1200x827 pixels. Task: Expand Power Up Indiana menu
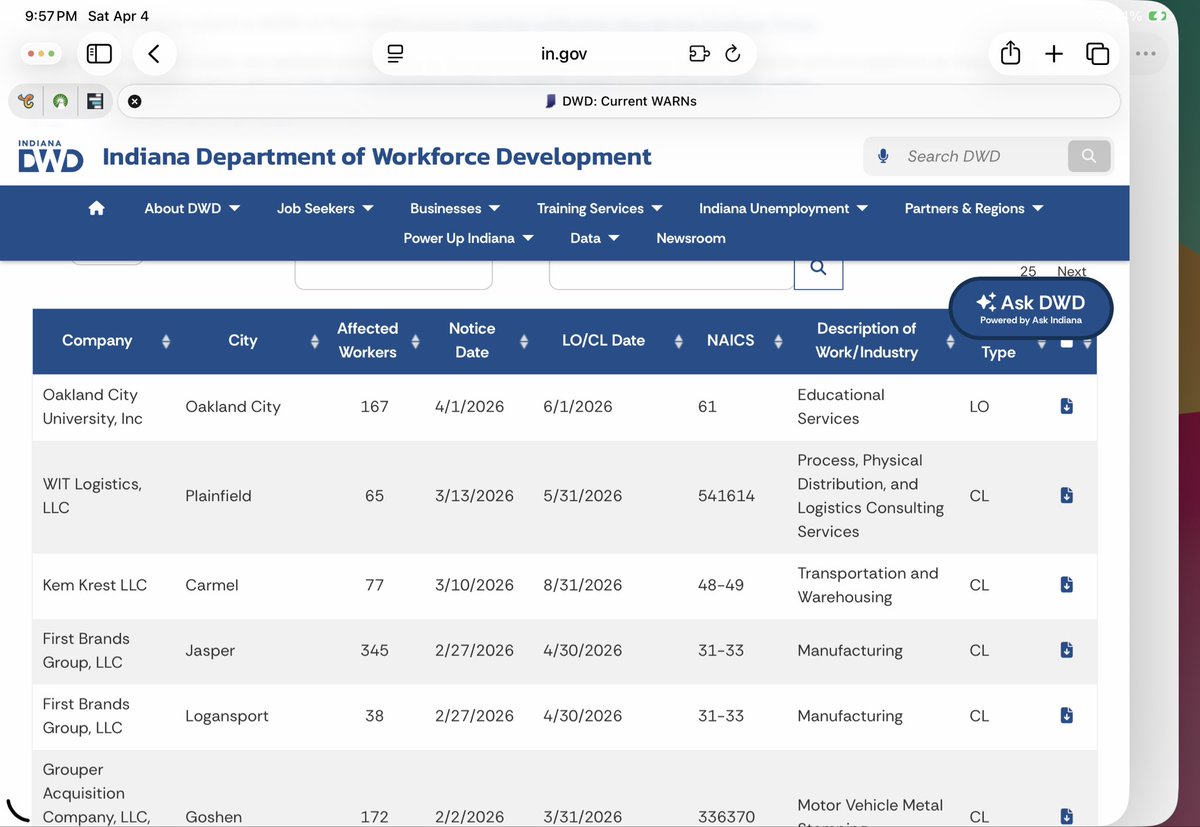pyautogui.click(x=468, y=238)
